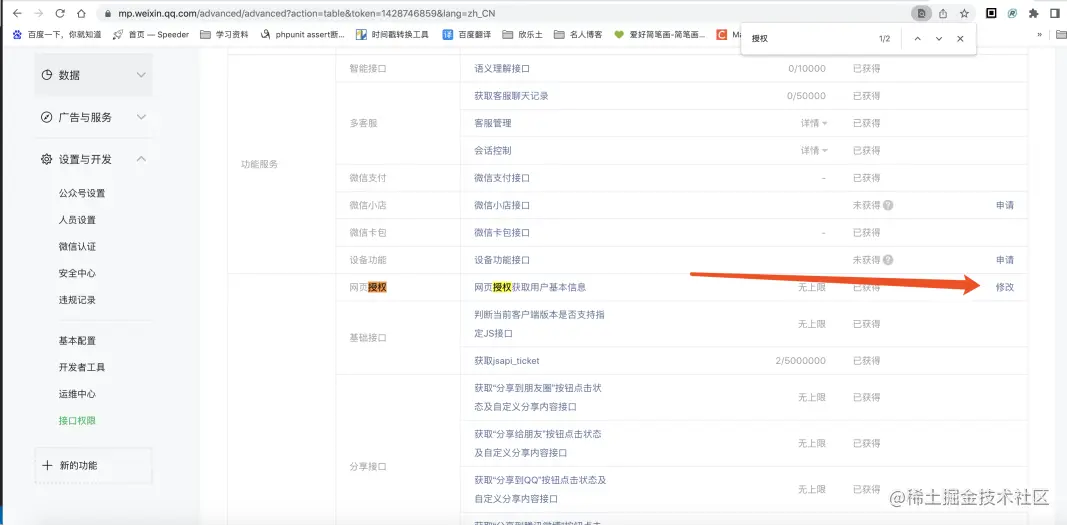Click the square extension icon beside the star
This screenshot has width=1067, height=525.
pos(991,13)
